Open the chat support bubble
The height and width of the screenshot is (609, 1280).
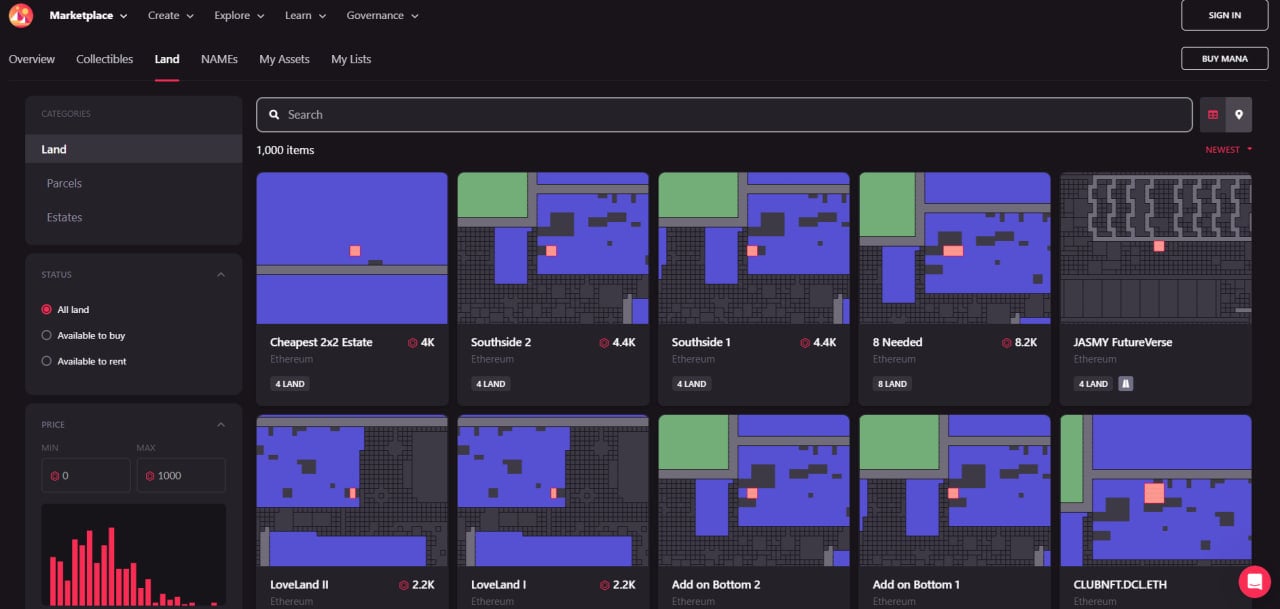(1254, 582)
